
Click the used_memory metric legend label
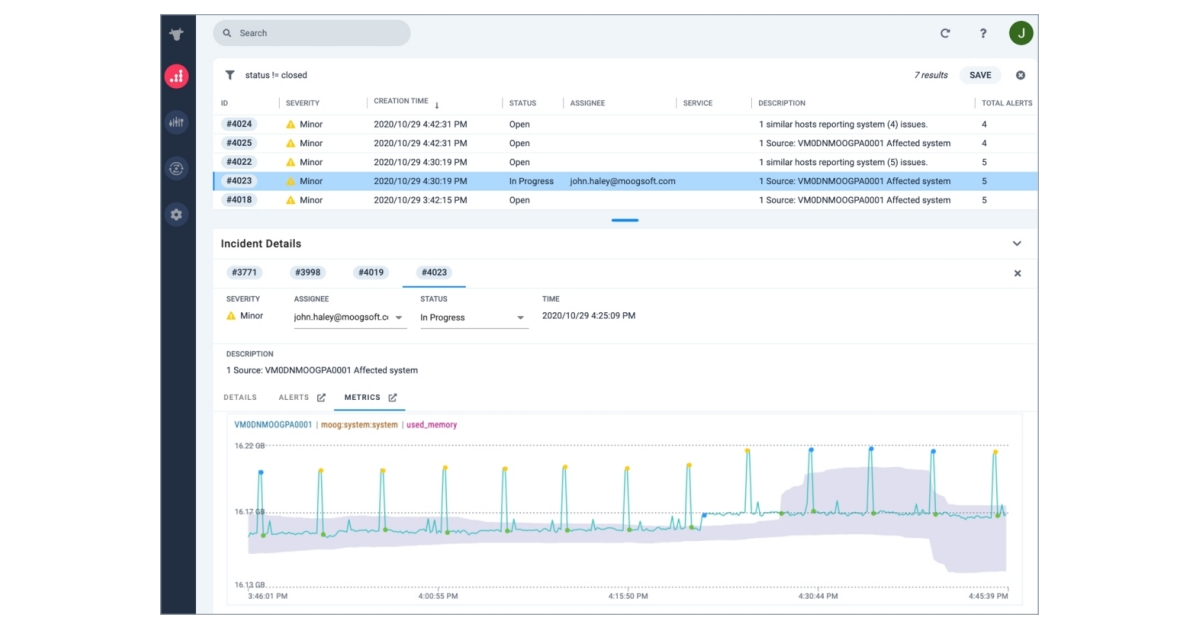point(431,424)
